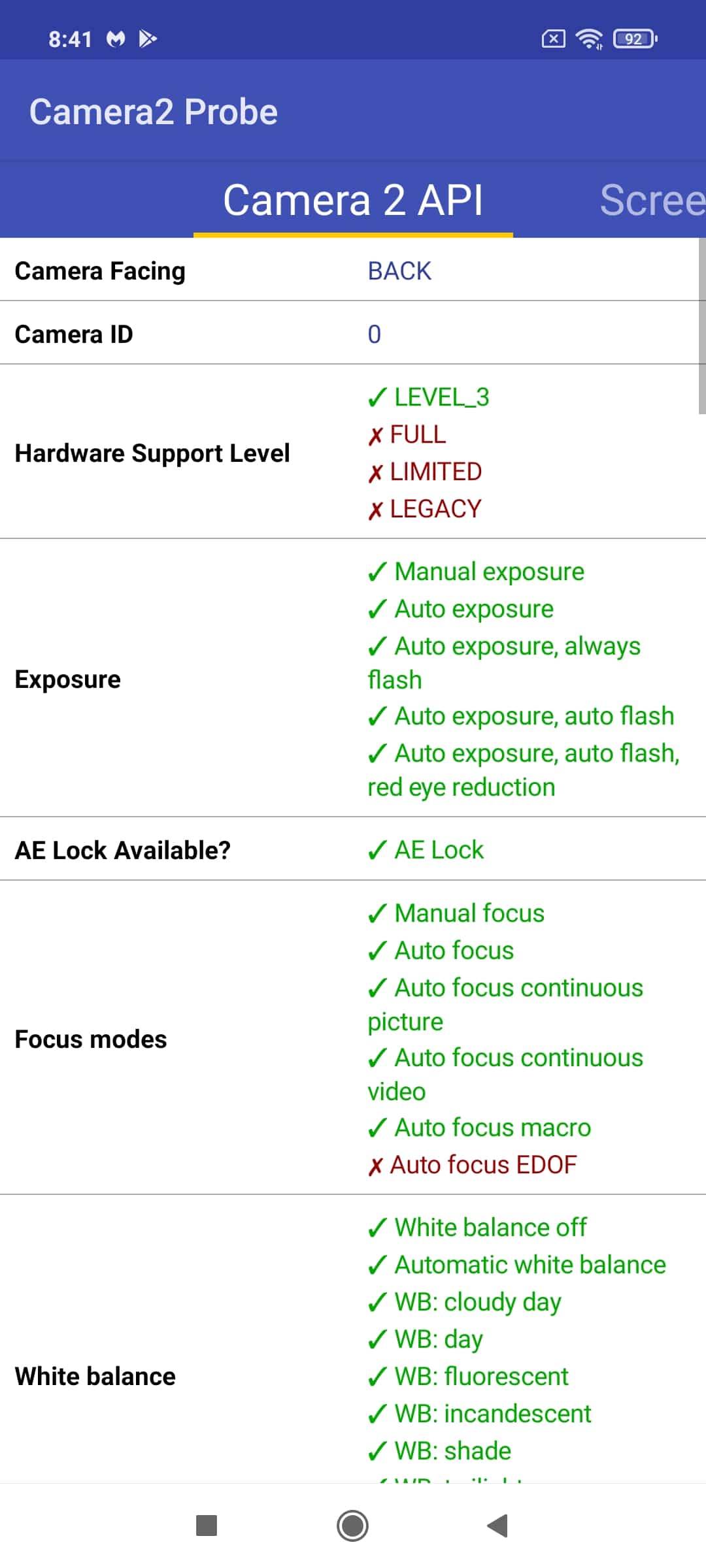Tap the Wi-Fi status icon
706x1568 pixels.
[x=589, y=39]
